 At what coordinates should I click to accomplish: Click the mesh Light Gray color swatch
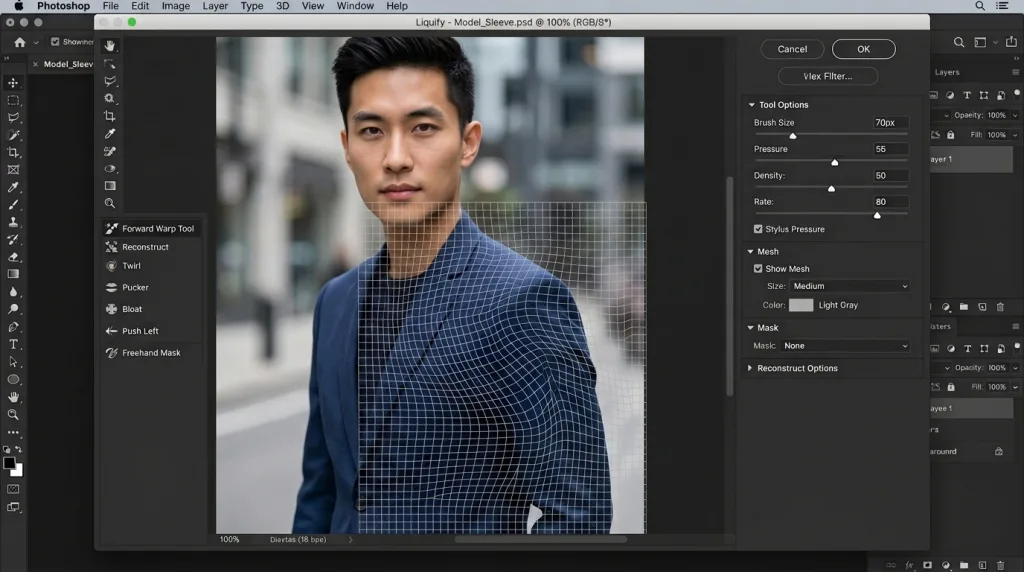pyautogui.click(x=801, y=305)
